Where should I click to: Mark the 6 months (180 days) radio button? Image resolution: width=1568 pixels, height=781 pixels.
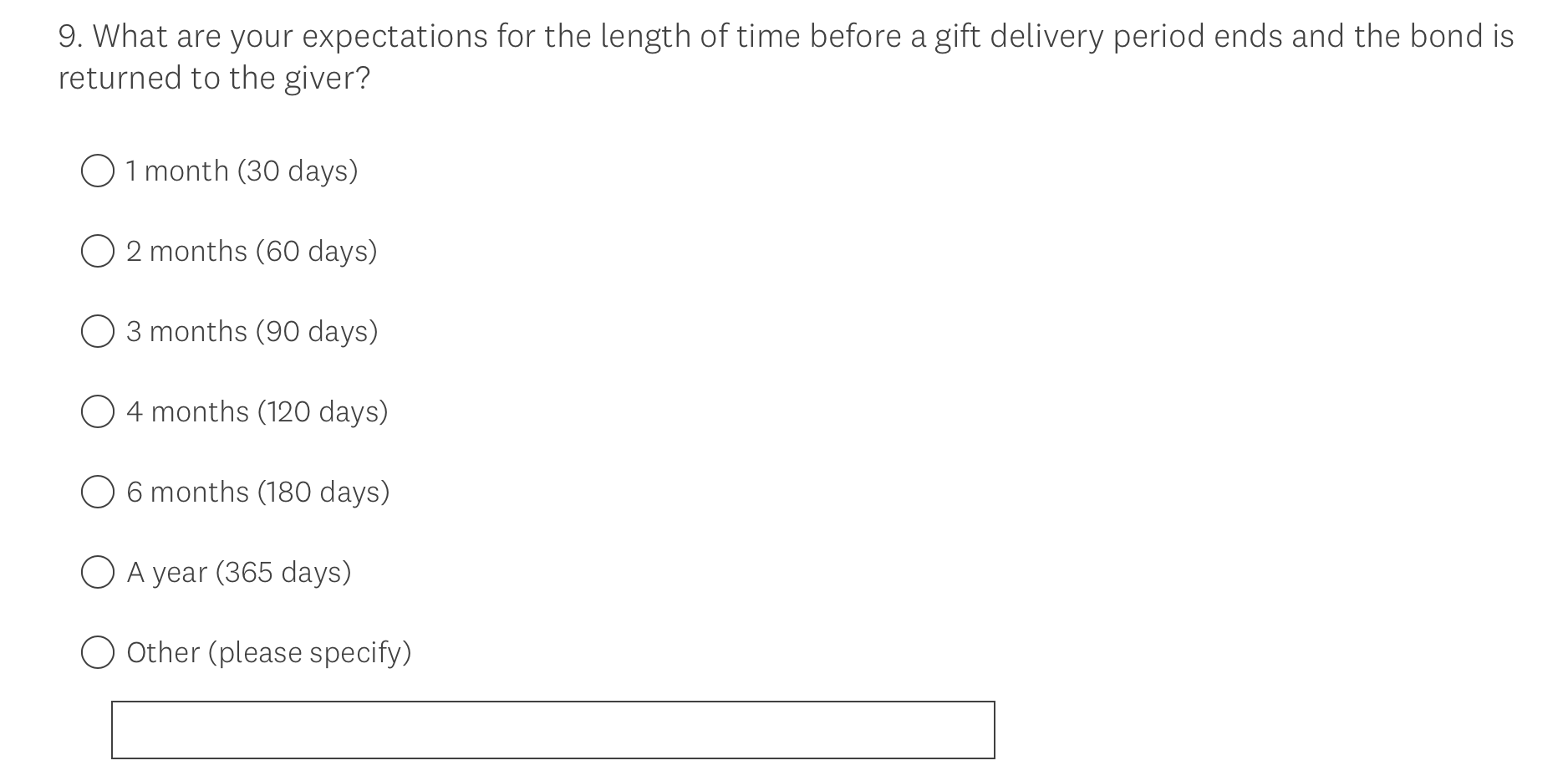point(98,492)
